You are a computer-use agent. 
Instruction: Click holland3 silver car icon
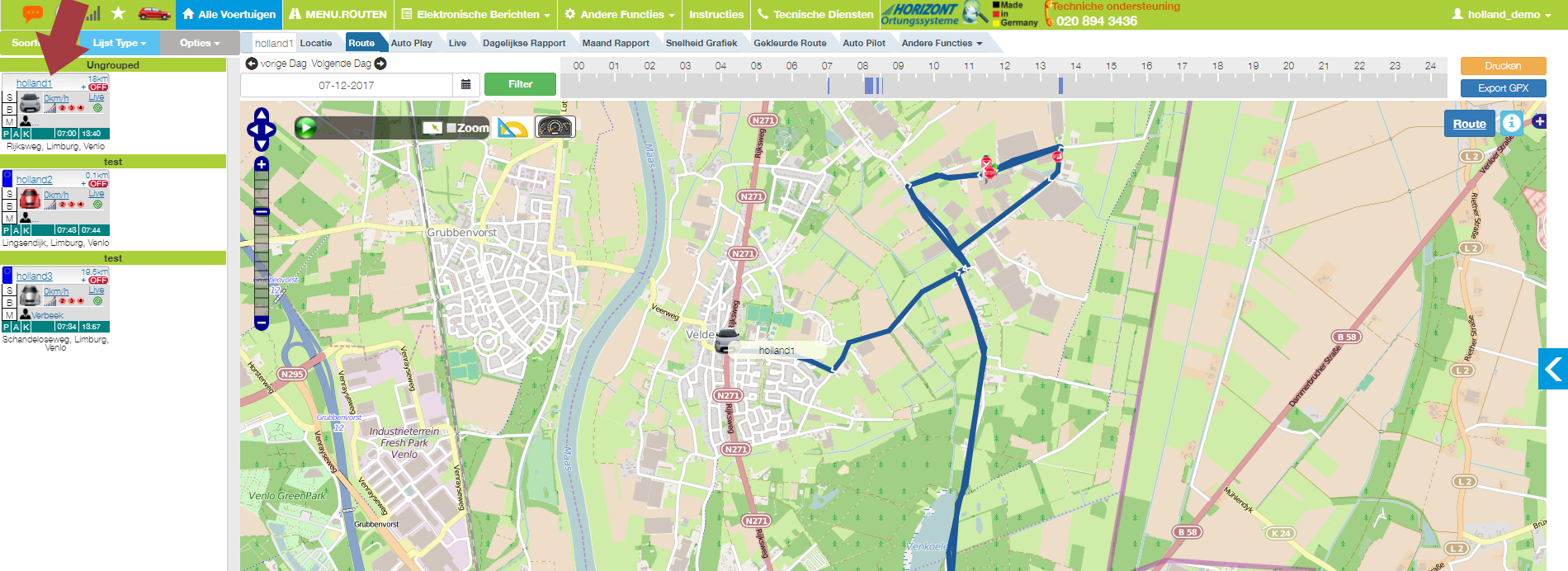click(30, 295)
